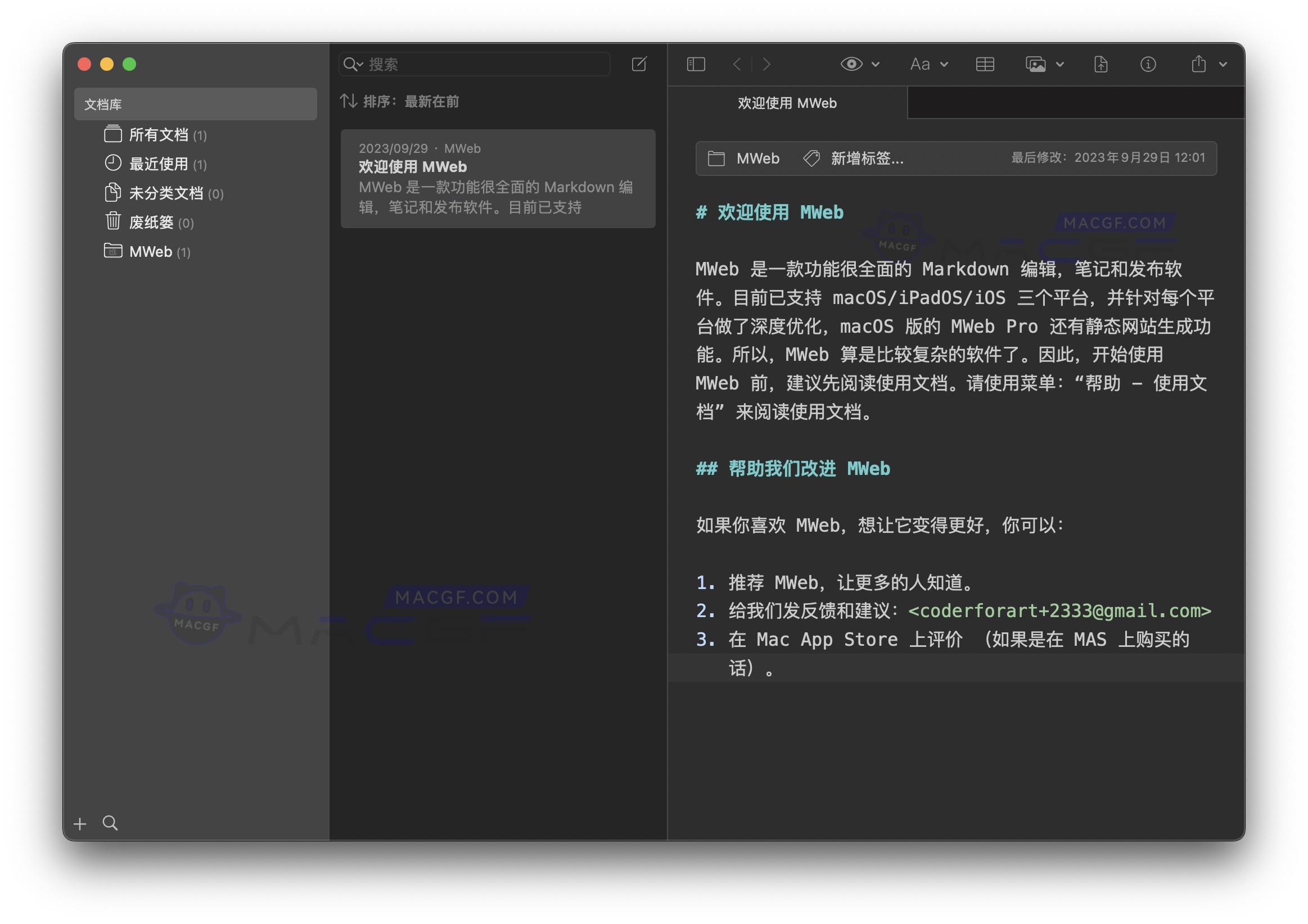Show document info with the info icon
The height and width of the screenshot is (924, 1308).
[1148, 64]
